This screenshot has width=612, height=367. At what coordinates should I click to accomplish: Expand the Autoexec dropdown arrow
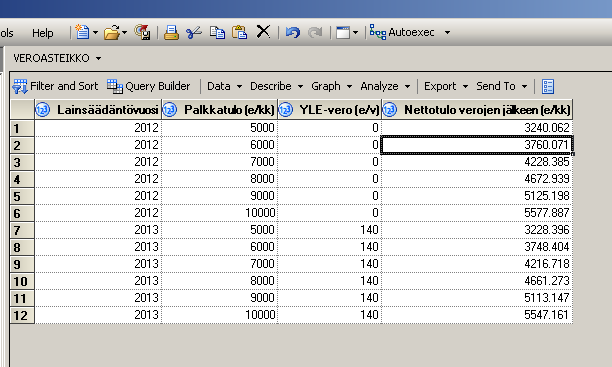(448, 33)
